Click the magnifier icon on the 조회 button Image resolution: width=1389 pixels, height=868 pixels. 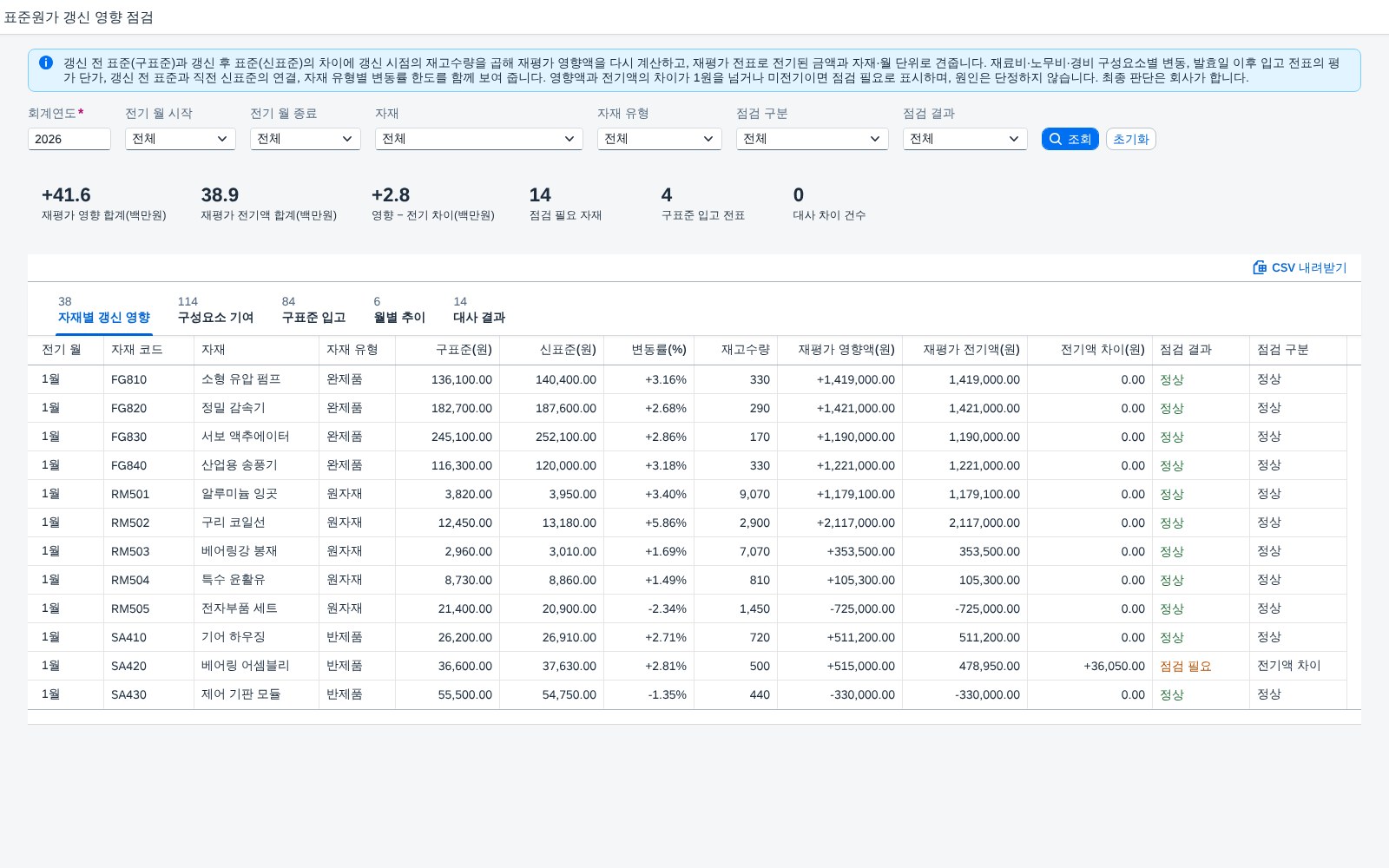pyautogui.click(x=1056, y=139)
